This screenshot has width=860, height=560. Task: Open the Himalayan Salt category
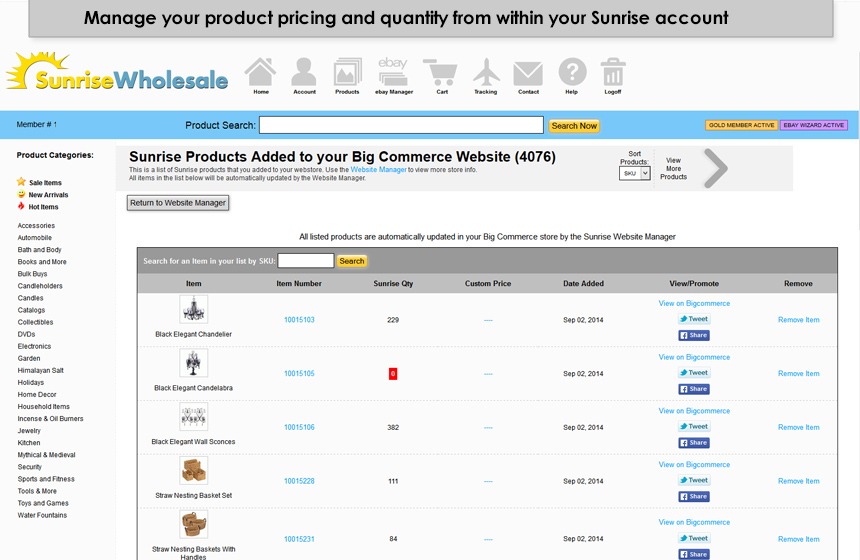pyautogui.click(x=41, y=370)
